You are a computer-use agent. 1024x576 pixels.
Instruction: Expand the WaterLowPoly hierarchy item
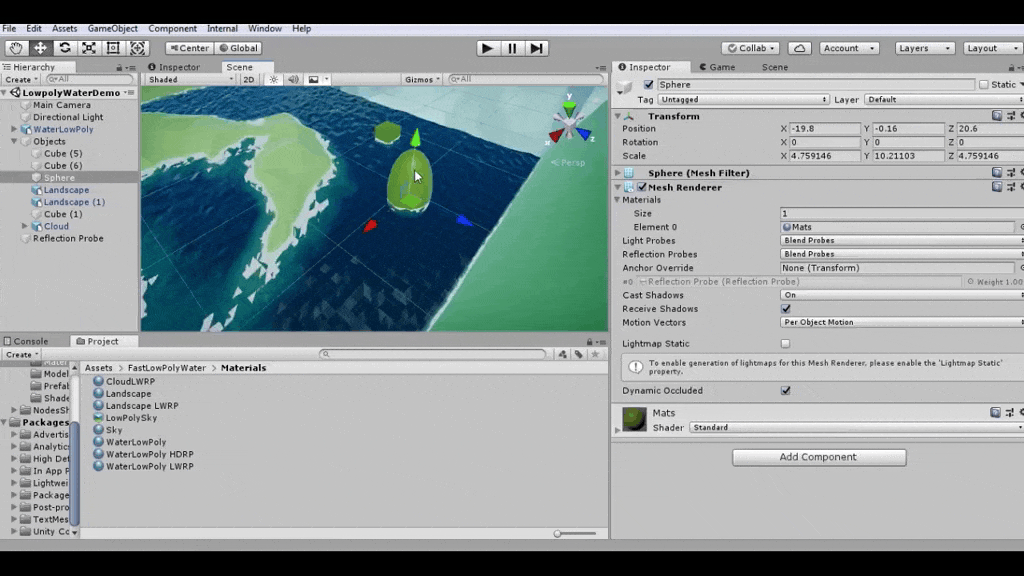tap(14, 129)
